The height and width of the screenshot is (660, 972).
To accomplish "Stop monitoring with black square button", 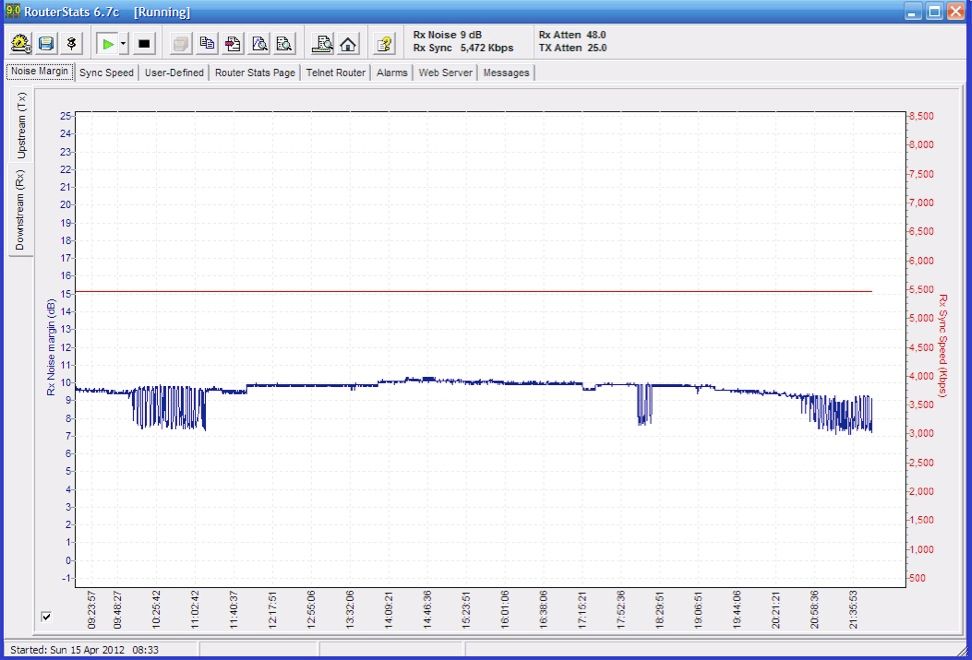I will click(x=144, y=43).
